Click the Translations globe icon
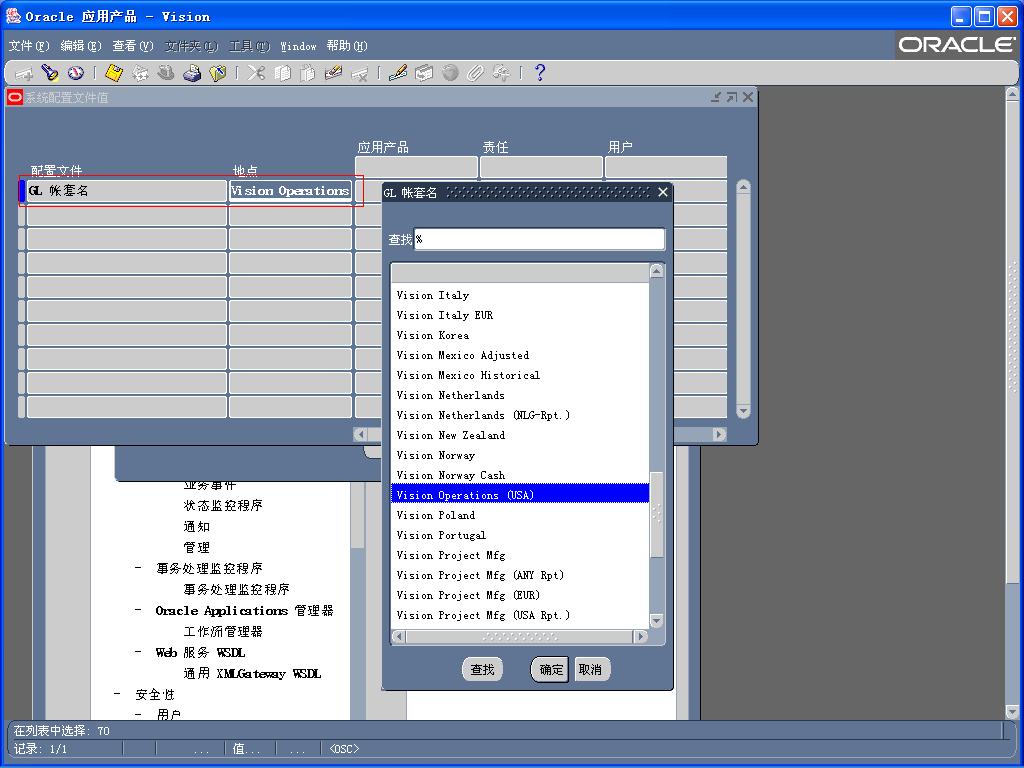Screen dimensions: 1024x768 click(x=450, y=73)
